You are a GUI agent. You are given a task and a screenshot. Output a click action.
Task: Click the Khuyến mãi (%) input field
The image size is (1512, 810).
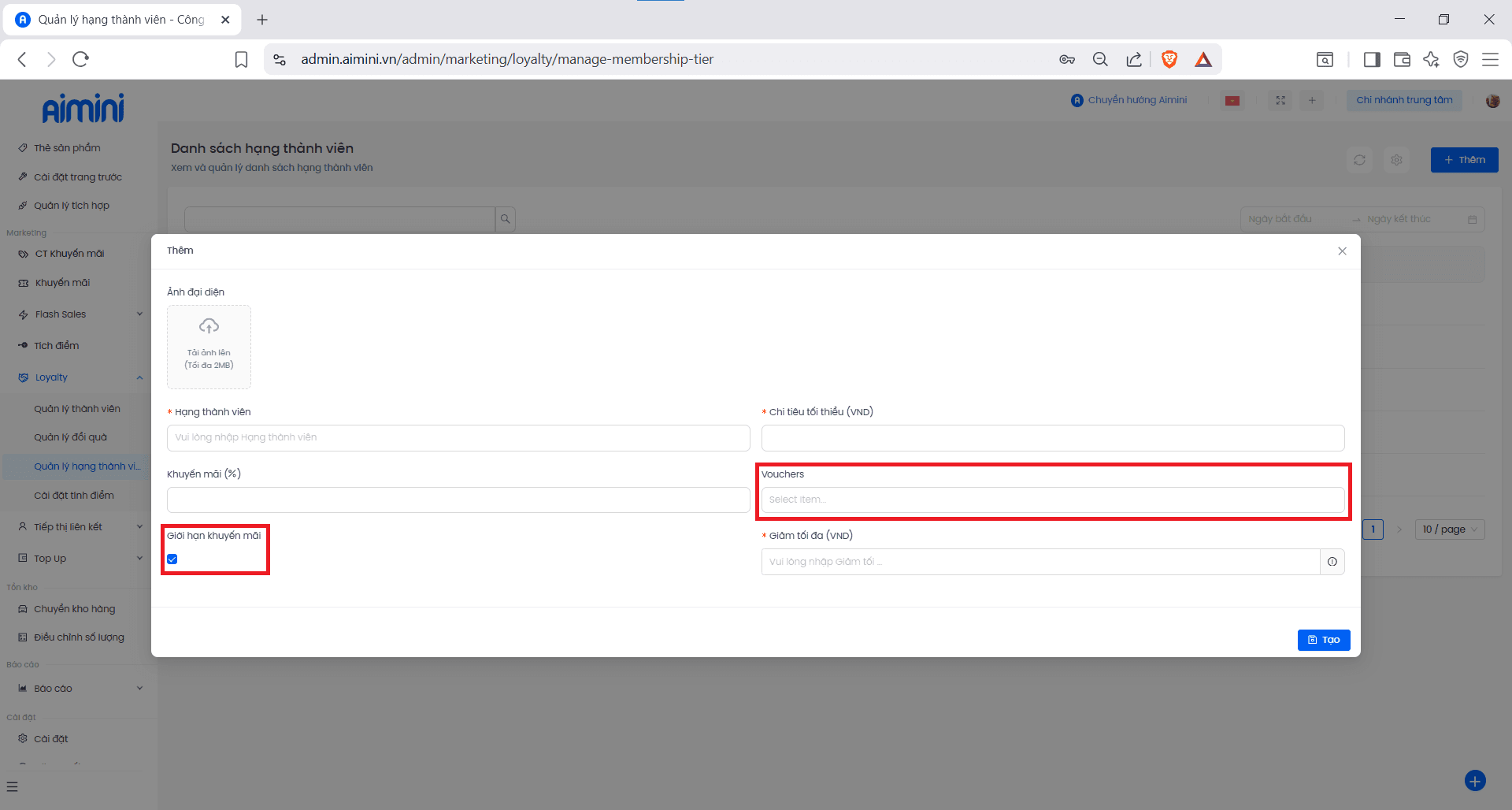pyautogui.click(x=458, y=500)
